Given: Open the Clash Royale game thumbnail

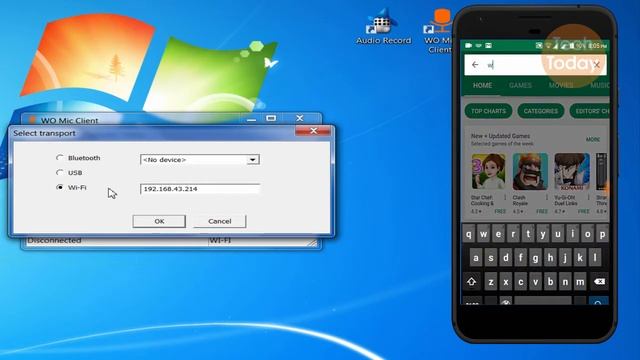Looking at the screenshot, I should [530, 171].
